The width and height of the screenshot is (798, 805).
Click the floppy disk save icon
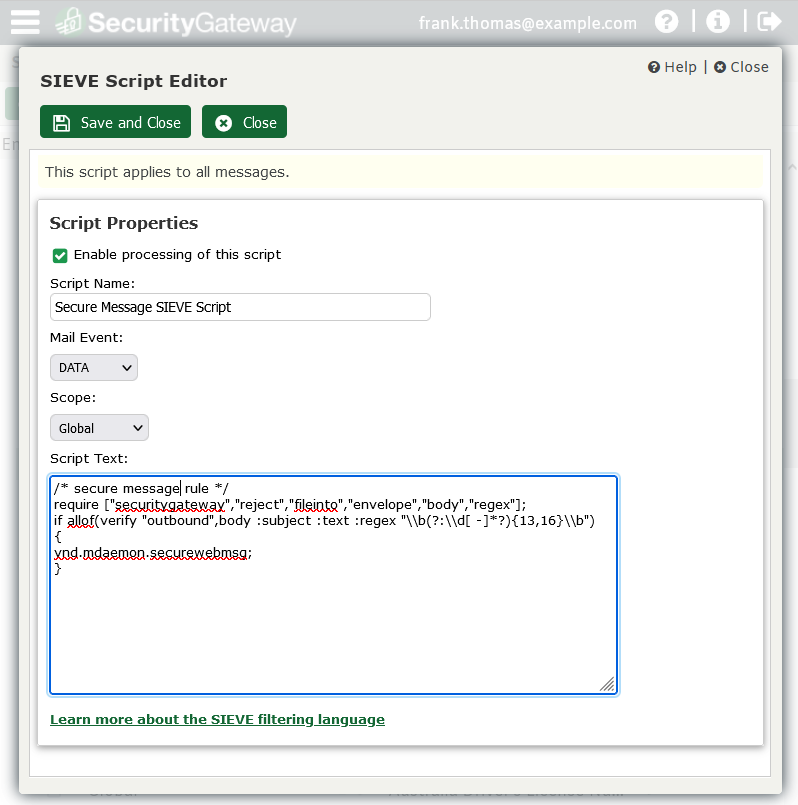click(61, 123)
